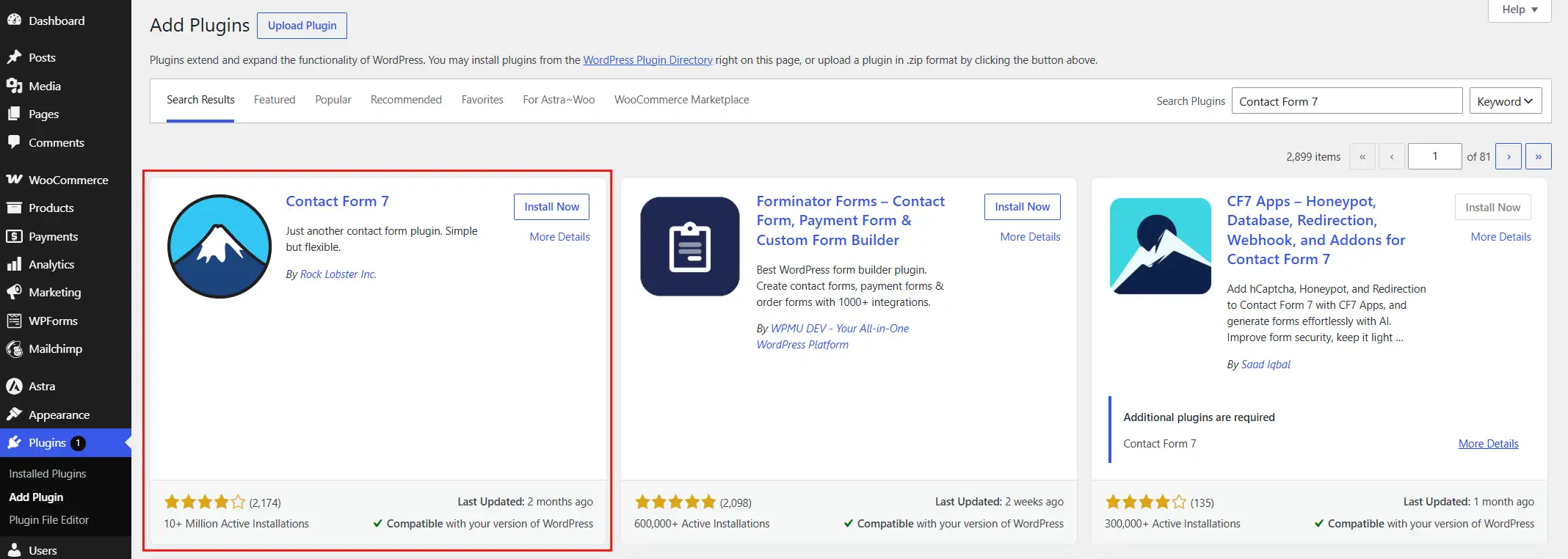This screenshot has width=1568, height=559.
Task: Expand the Help dropdown tab
Action: coord(1520,10)
